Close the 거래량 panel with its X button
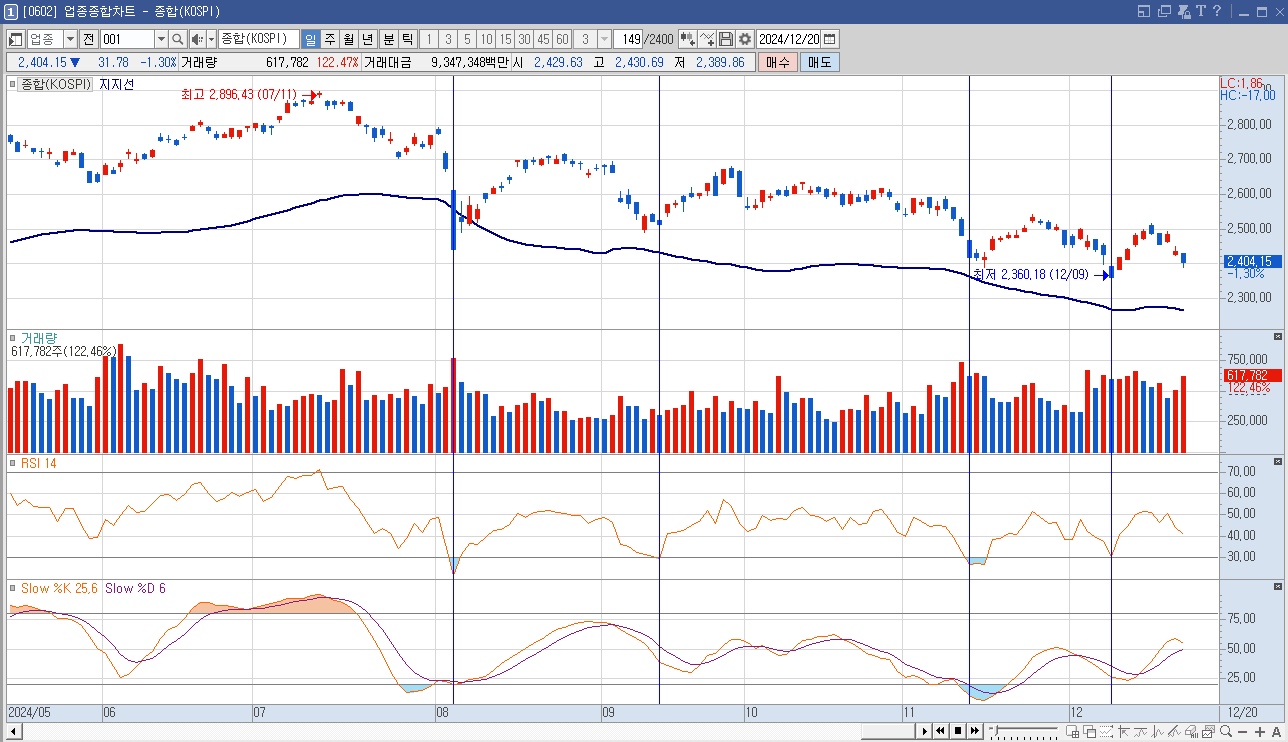Viewport: 1288px width, 742px height. [1277, 336]
